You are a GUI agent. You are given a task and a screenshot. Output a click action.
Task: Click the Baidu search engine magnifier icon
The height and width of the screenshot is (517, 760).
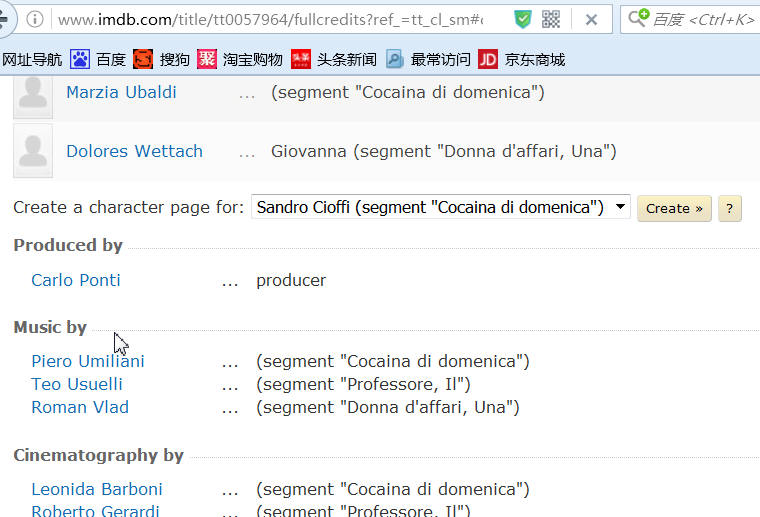point(638,18)
